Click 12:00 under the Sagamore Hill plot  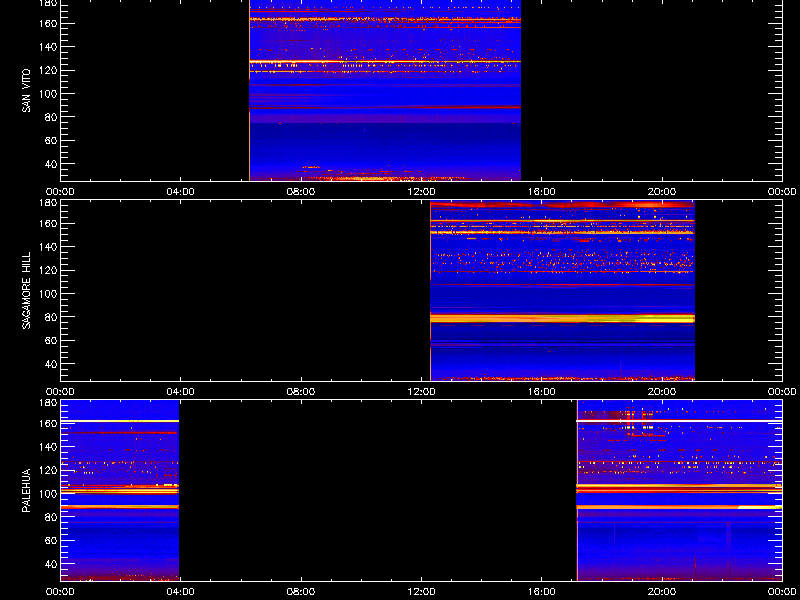421,392
